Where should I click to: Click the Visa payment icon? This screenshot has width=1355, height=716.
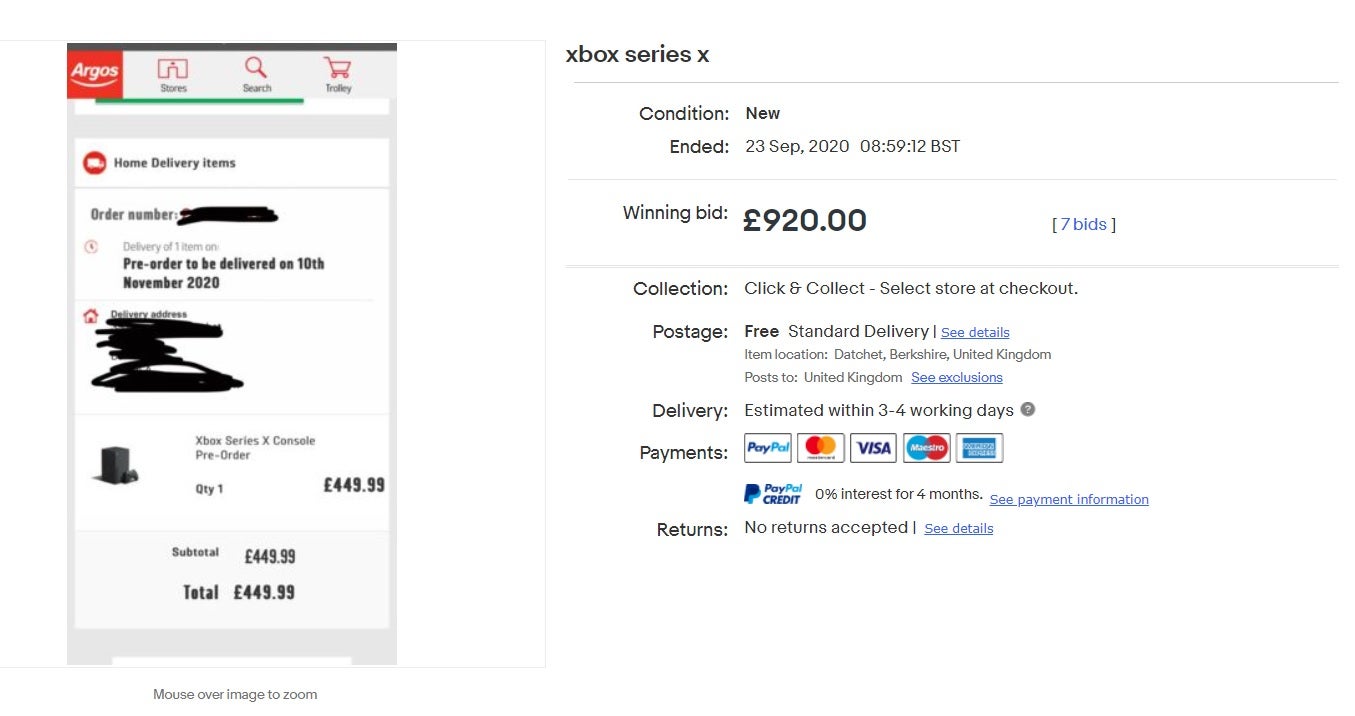pos(873,448)
